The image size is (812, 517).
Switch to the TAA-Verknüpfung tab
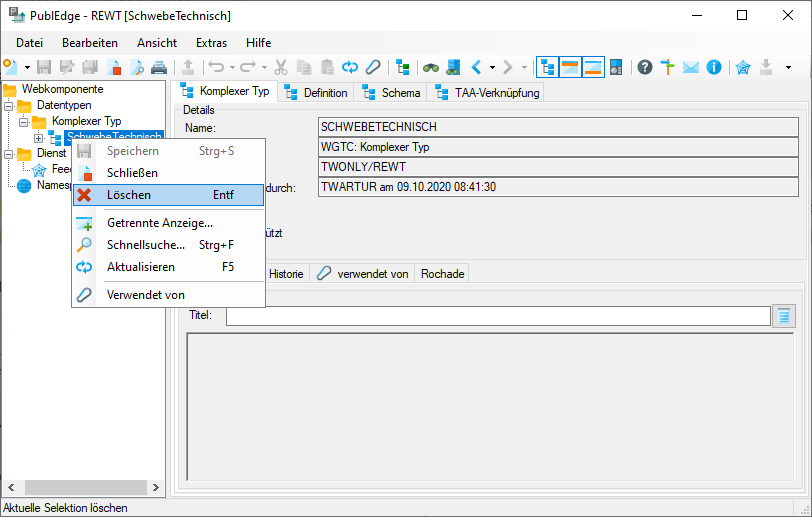coord(485,93)
